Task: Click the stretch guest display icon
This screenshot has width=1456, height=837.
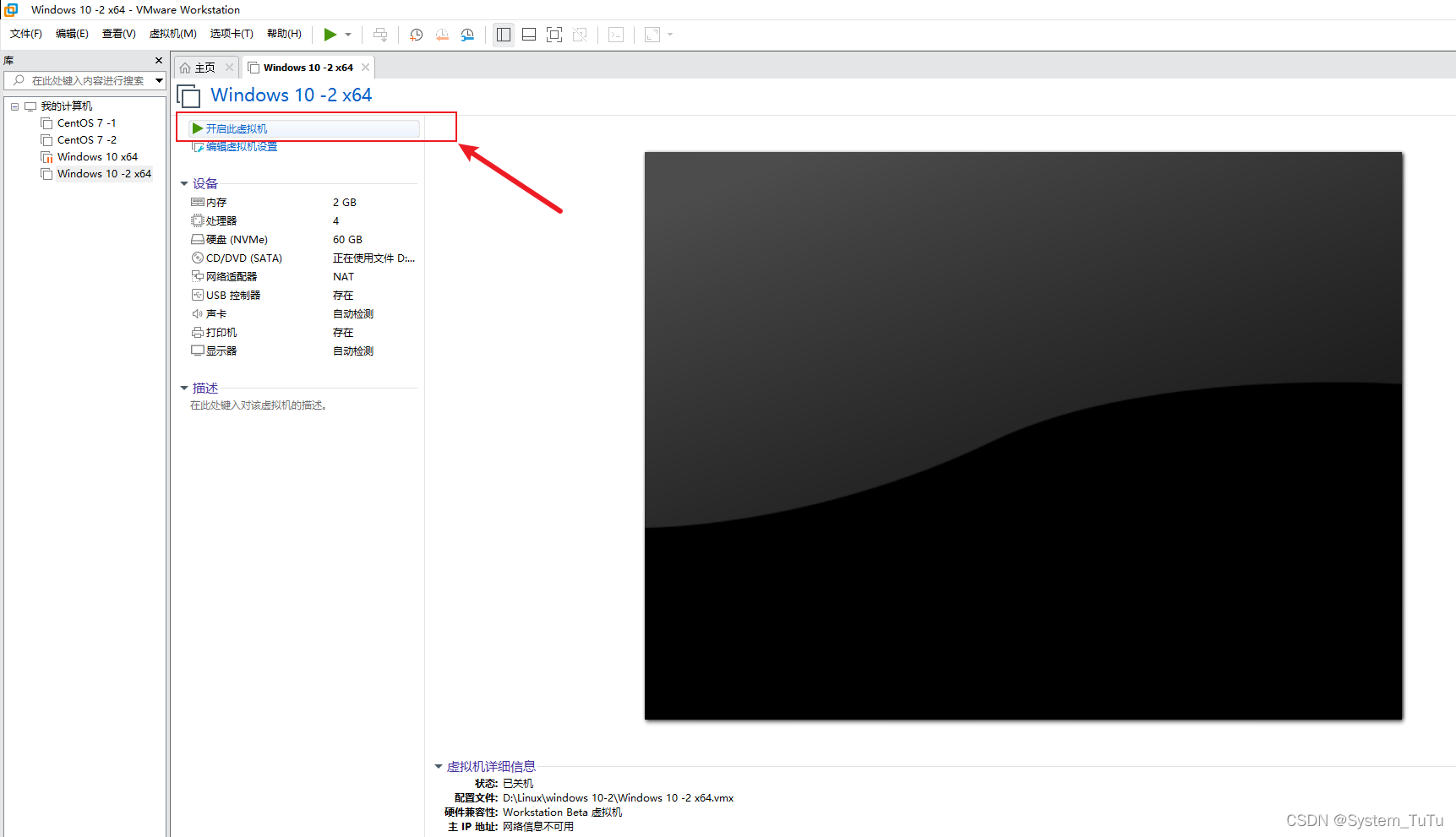Action: [x=652, y=35]
